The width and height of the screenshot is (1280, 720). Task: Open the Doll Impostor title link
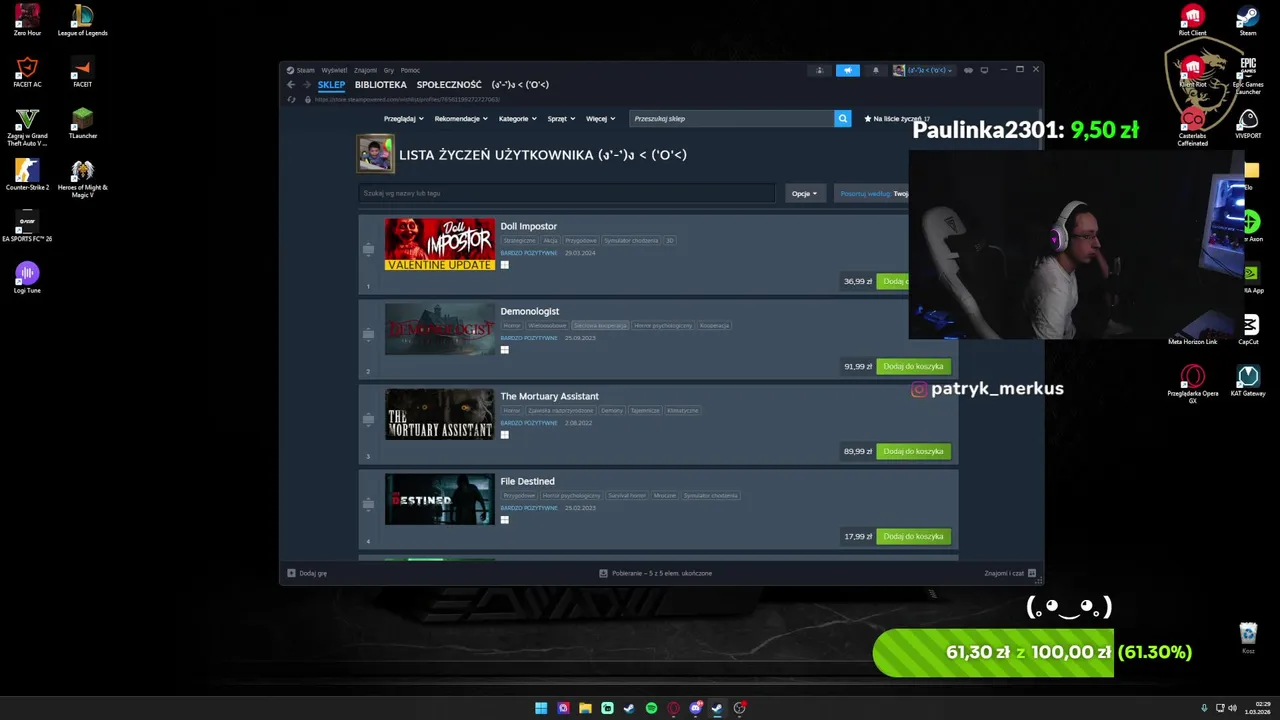[x=528, y=226]
